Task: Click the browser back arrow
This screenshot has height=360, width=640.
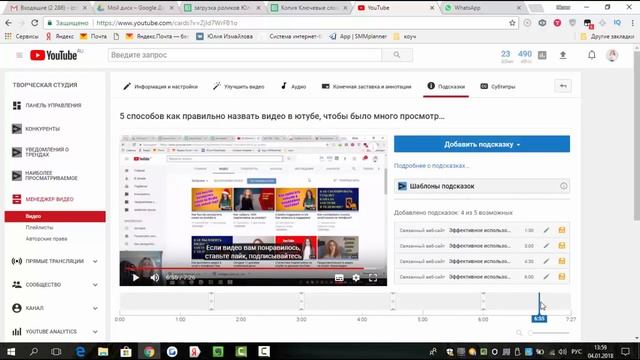Action: coord(8,23)
